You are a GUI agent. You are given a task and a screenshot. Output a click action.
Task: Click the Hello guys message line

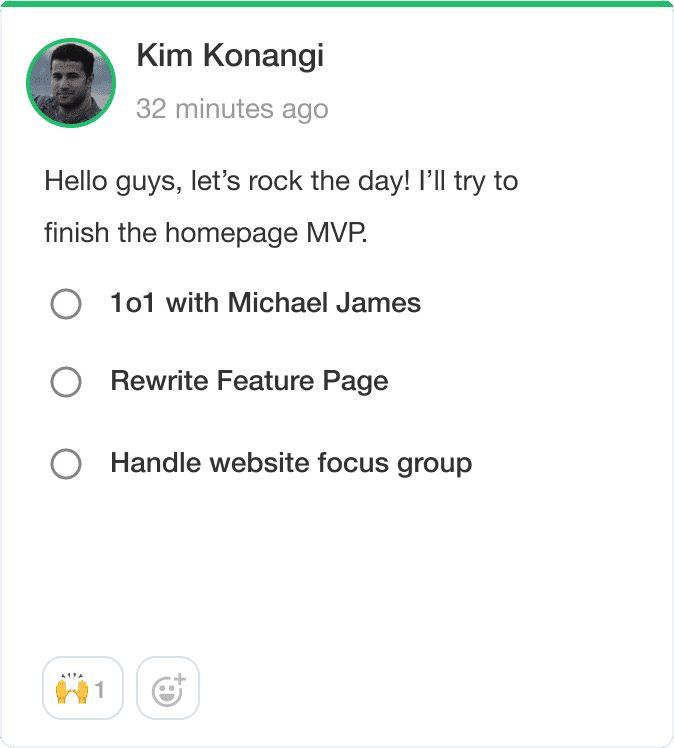[281, 182]
